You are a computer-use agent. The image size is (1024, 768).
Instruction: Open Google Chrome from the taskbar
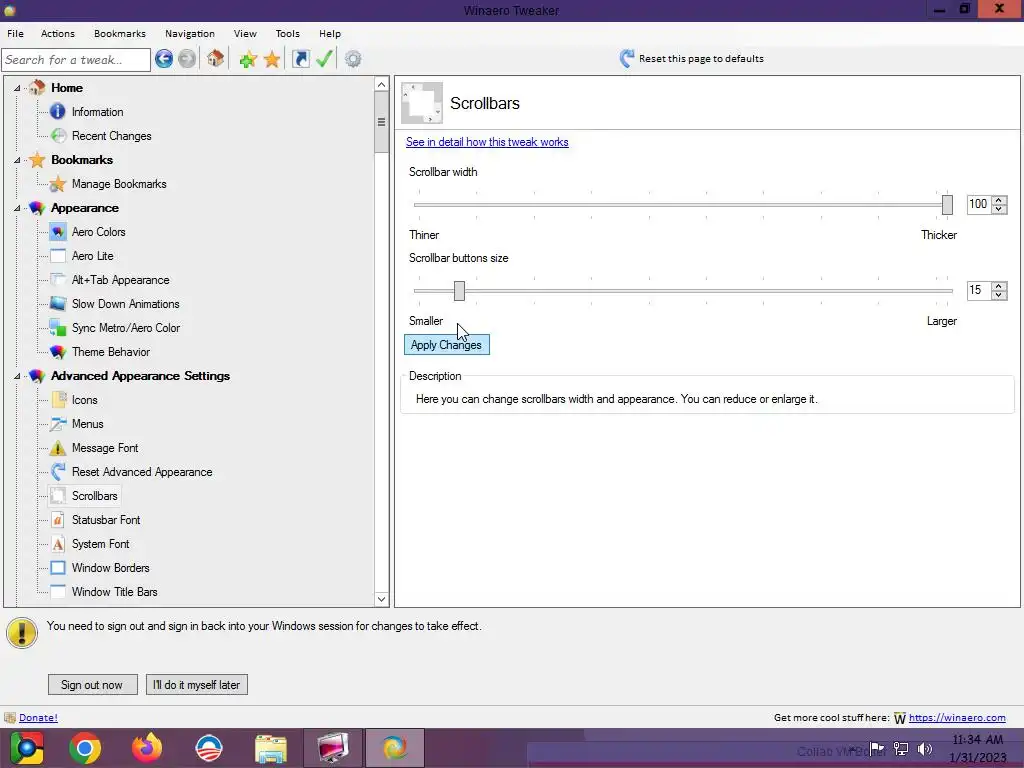pos(85,748)
